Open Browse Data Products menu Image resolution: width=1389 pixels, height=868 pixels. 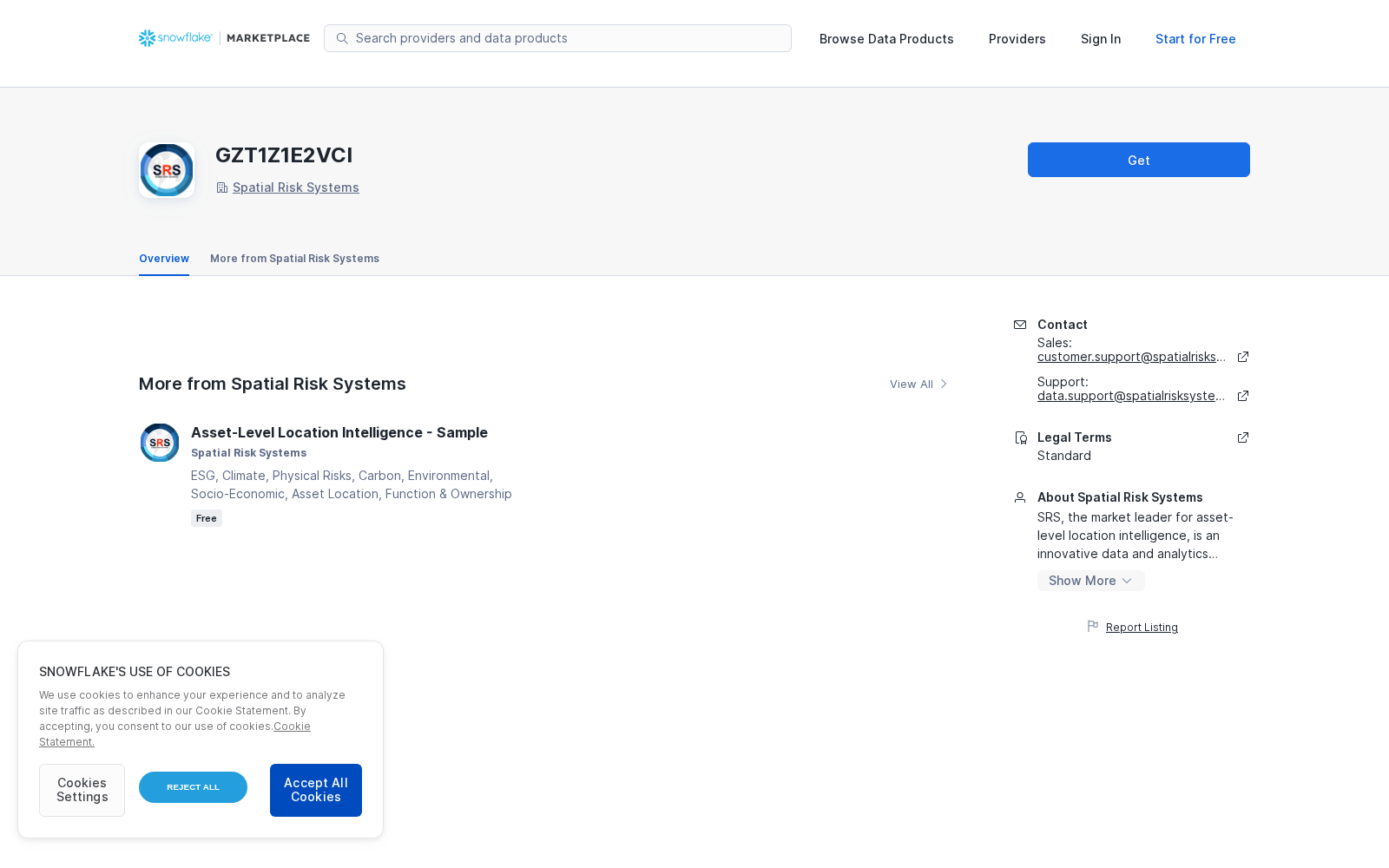click(886, 39)
